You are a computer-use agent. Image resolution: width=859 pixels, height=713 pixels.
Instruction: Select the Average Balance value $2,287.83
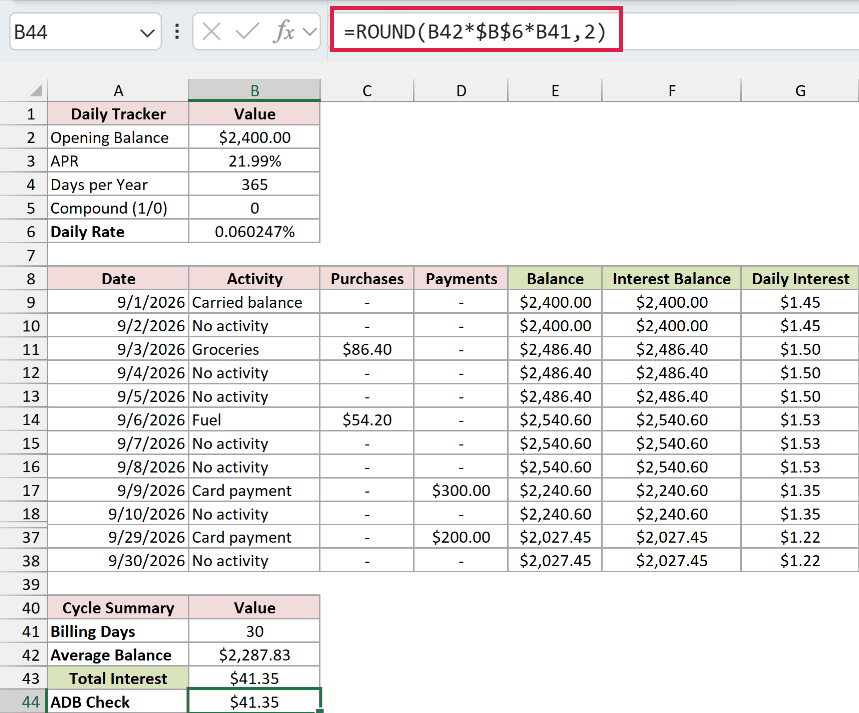click(x=255, y=655)
